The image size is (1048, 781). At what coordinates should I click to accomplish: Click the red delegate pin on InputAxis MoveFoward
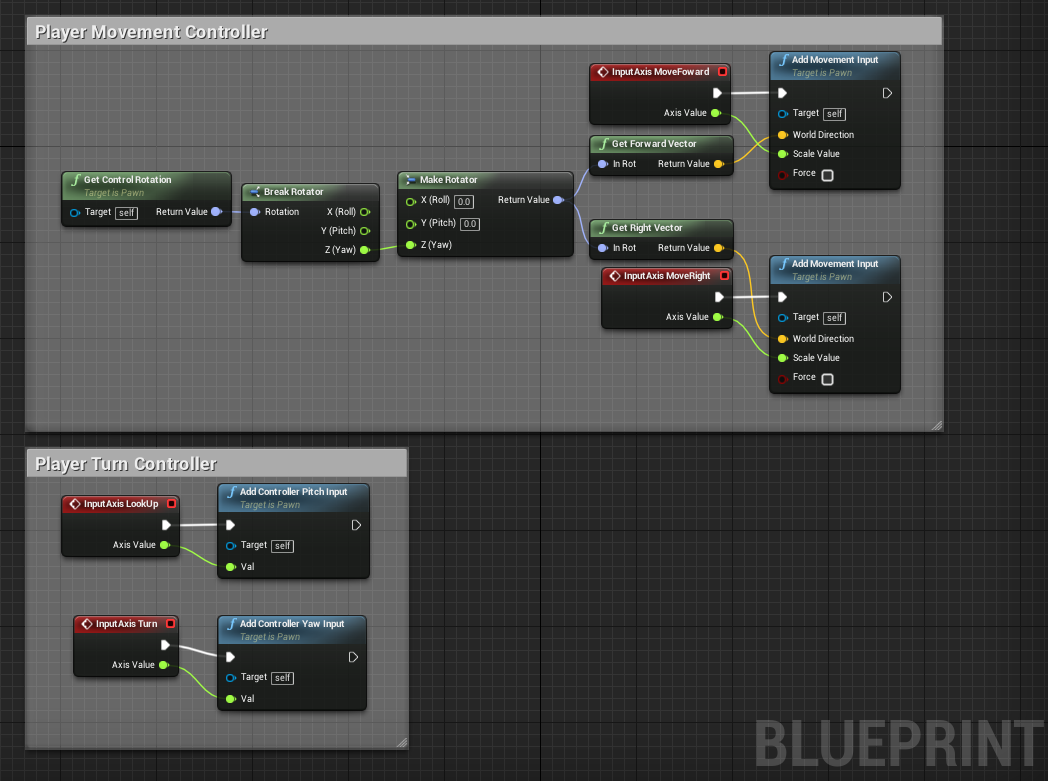click(722, 71)
